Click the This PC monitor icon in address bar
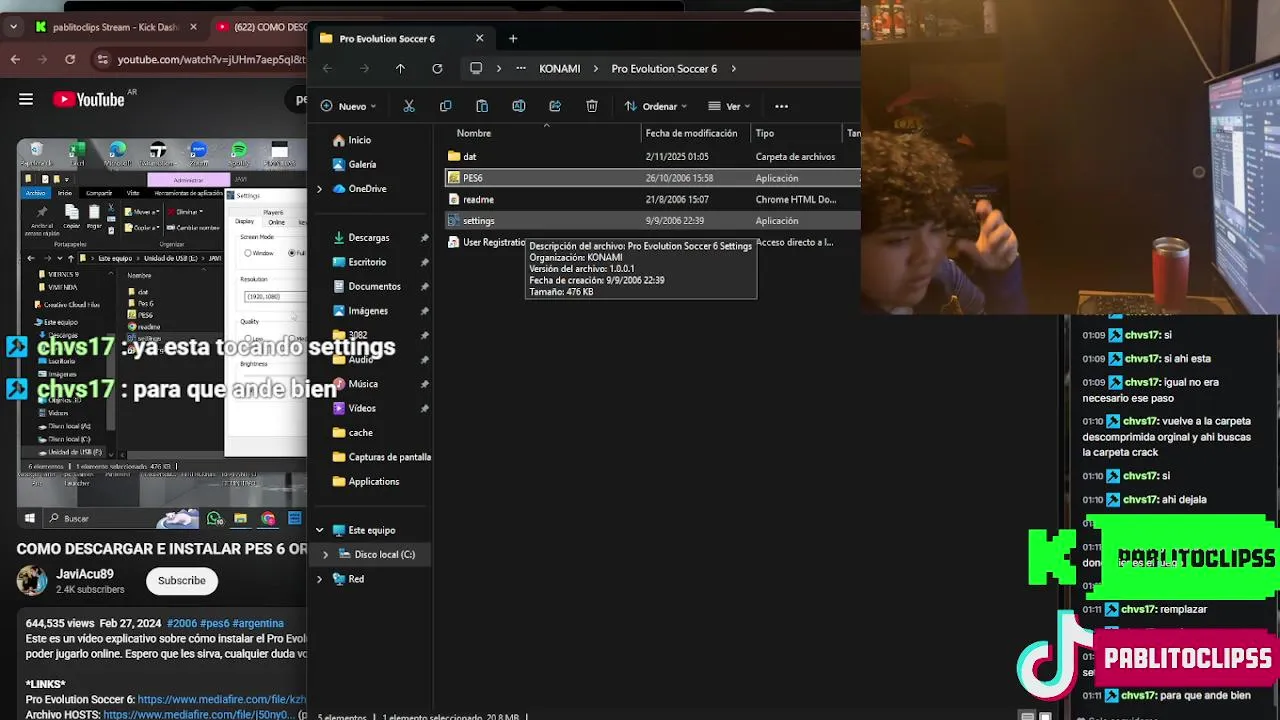Image resolution: width=1280 pixels, height=720 pixels. tap(476, 68)
